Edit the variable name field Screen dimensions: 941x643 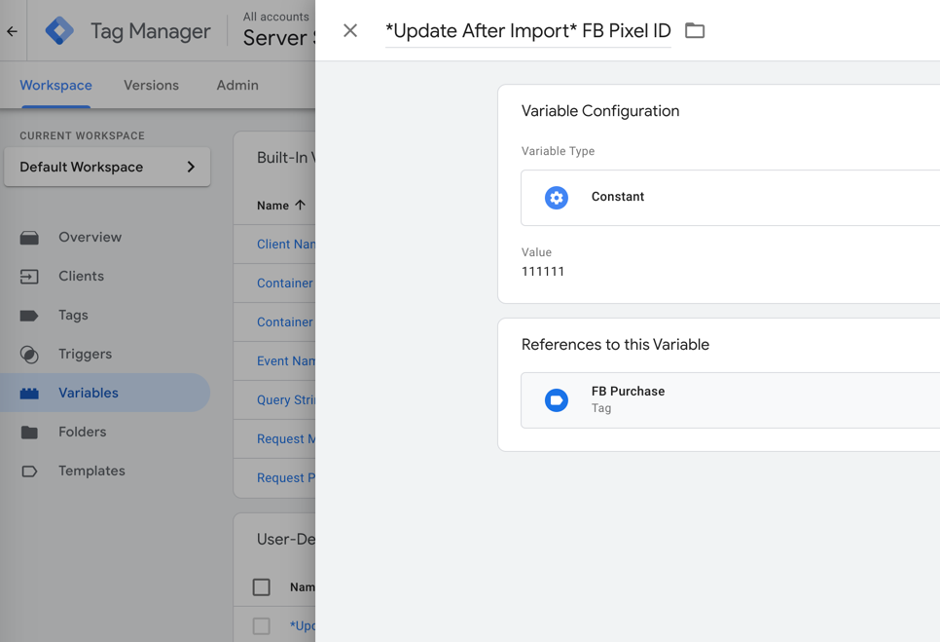[527, 31]
